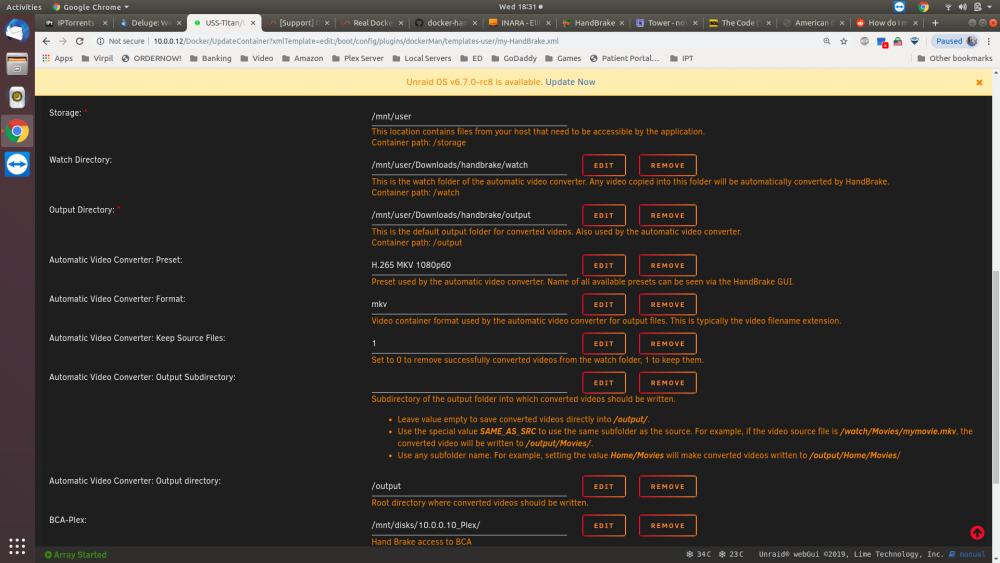Go back with the browser back arrow
The height and width of the screenshot is (563, 1000).
coord(46,41)
